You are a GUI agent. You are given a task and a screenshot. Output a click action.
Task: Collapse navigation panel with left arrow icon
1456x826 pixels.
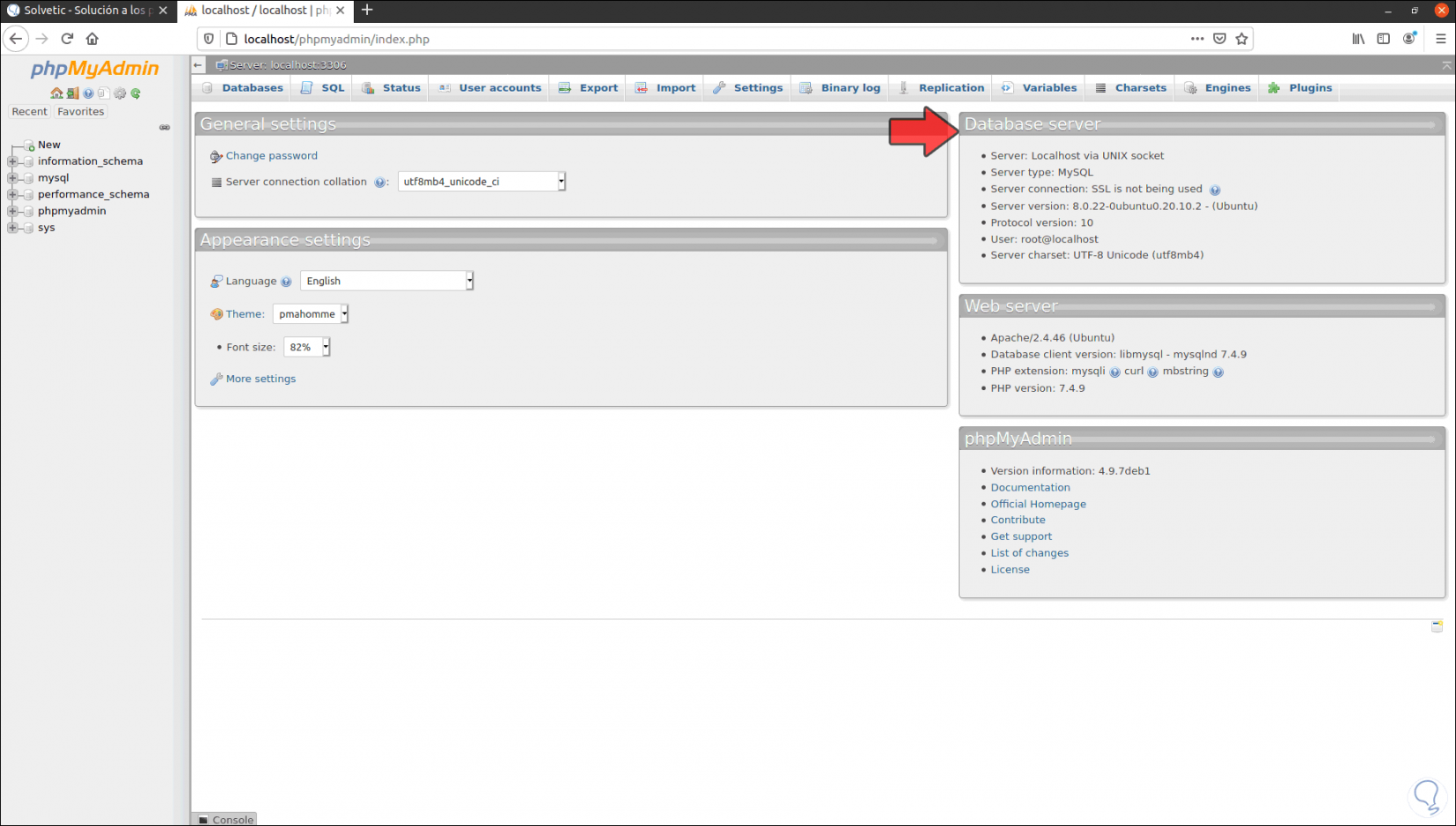(x=199, y=65)
